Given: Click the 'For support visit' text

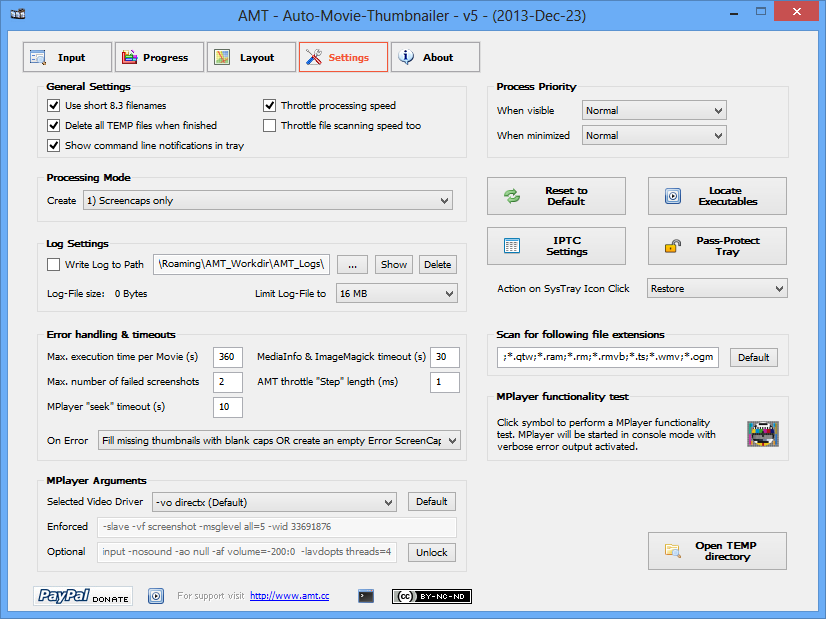Looking at the screenshot, I should 210,596.
